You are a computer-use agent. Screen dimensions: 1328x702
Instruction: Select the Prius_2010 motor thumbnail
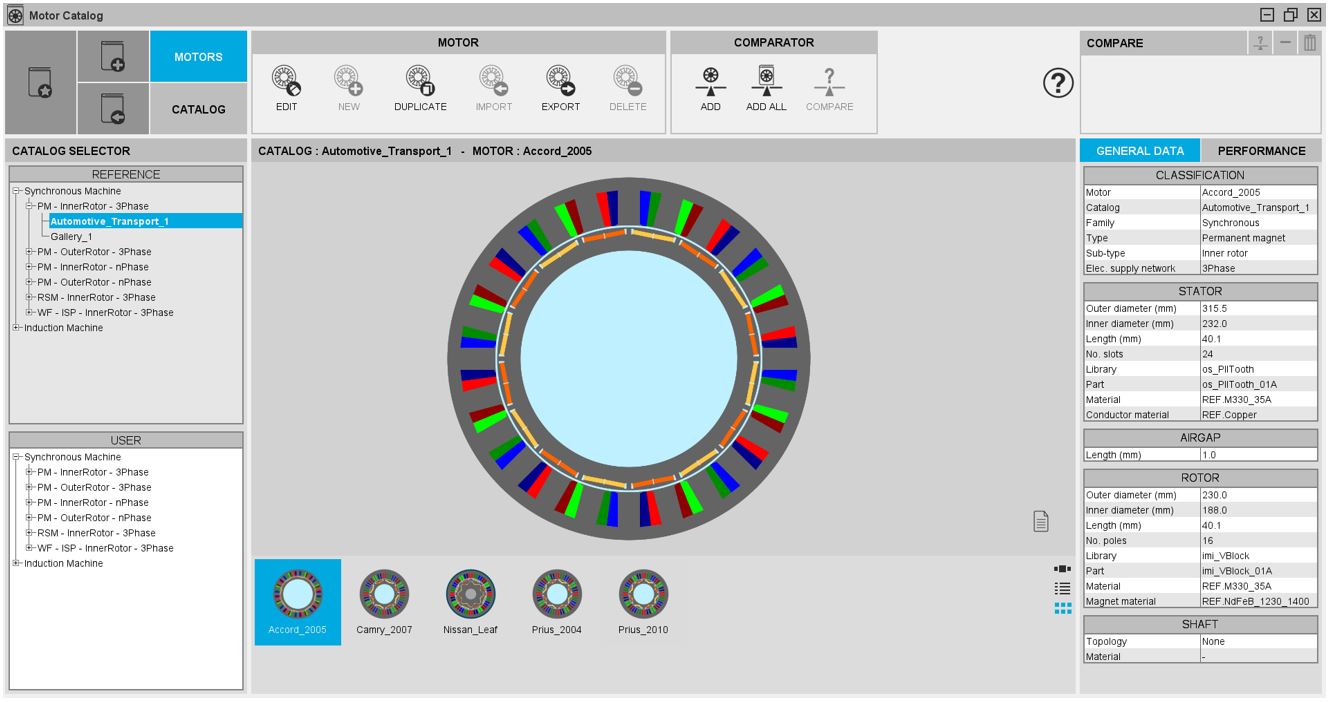pos(643,602)
